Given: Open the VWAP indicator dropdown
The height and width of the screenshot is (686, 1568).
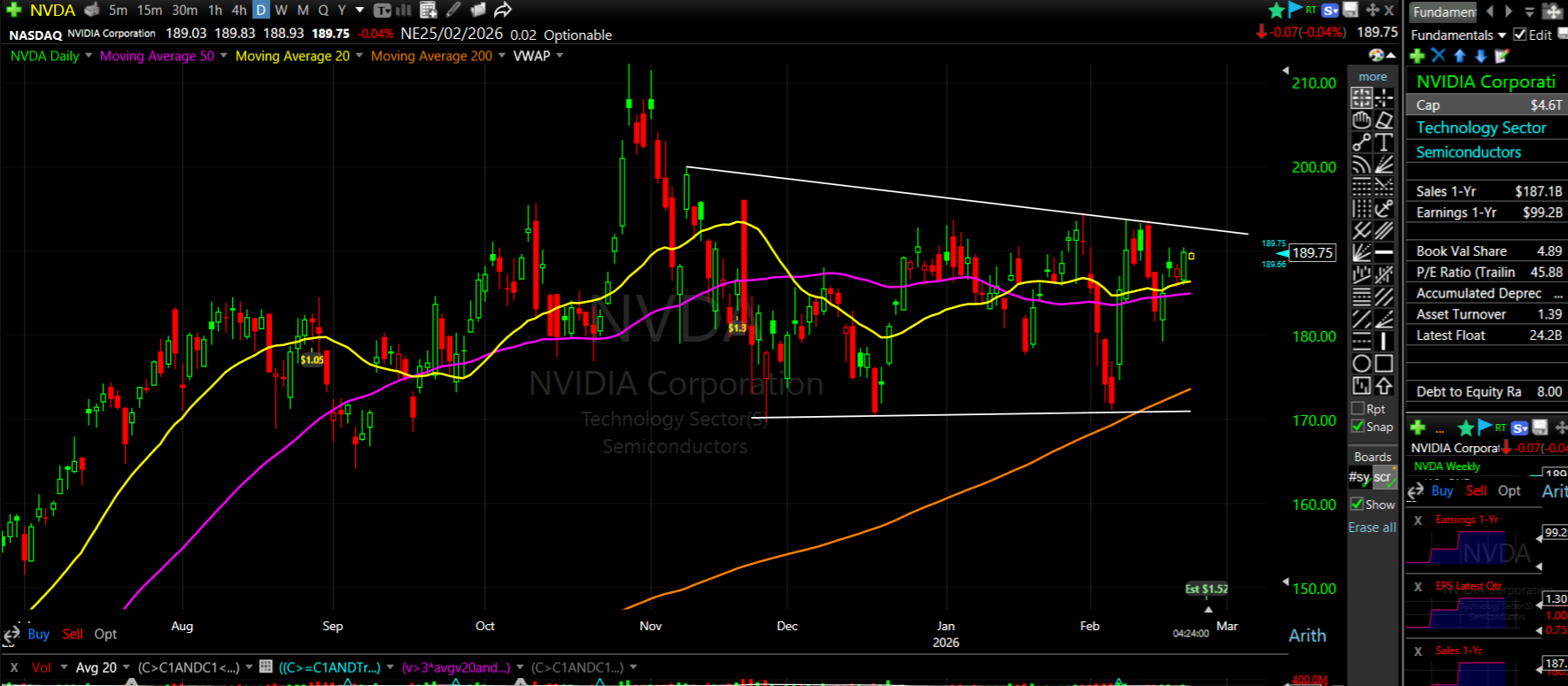Looking at the screenshot, I should click(x=559, y=56).
